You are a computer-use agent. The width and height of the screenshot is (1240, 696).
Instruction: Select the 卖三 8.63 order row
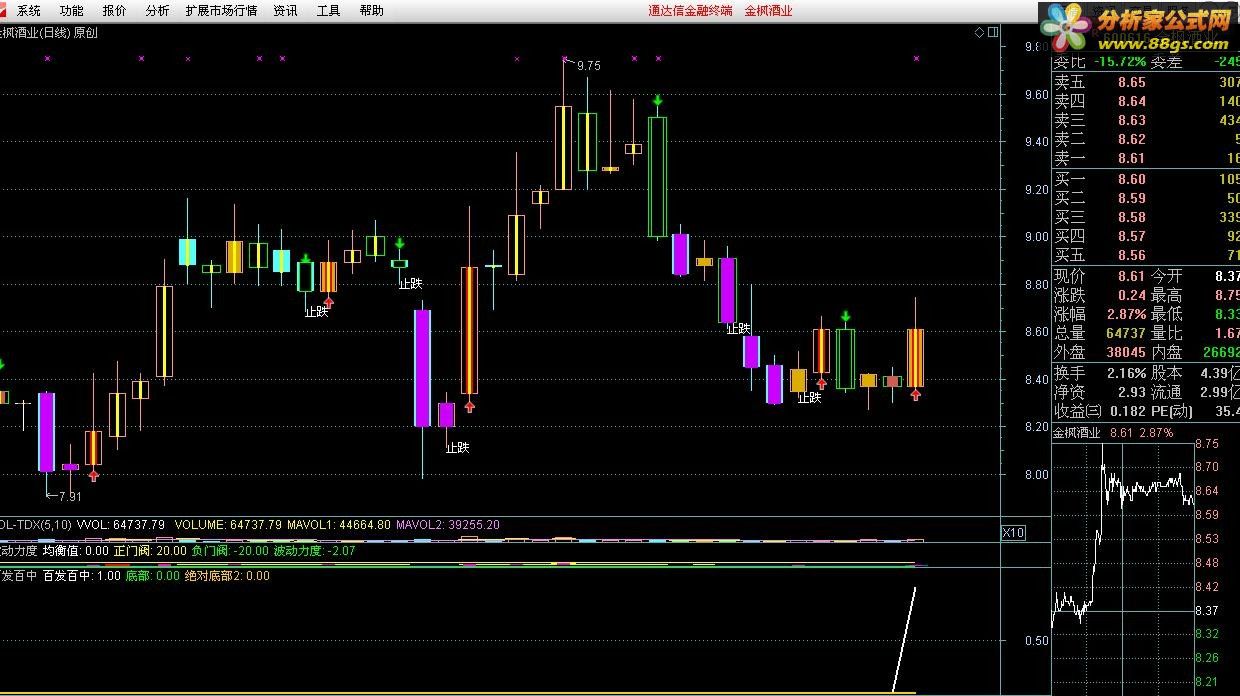coord(1146,121)
